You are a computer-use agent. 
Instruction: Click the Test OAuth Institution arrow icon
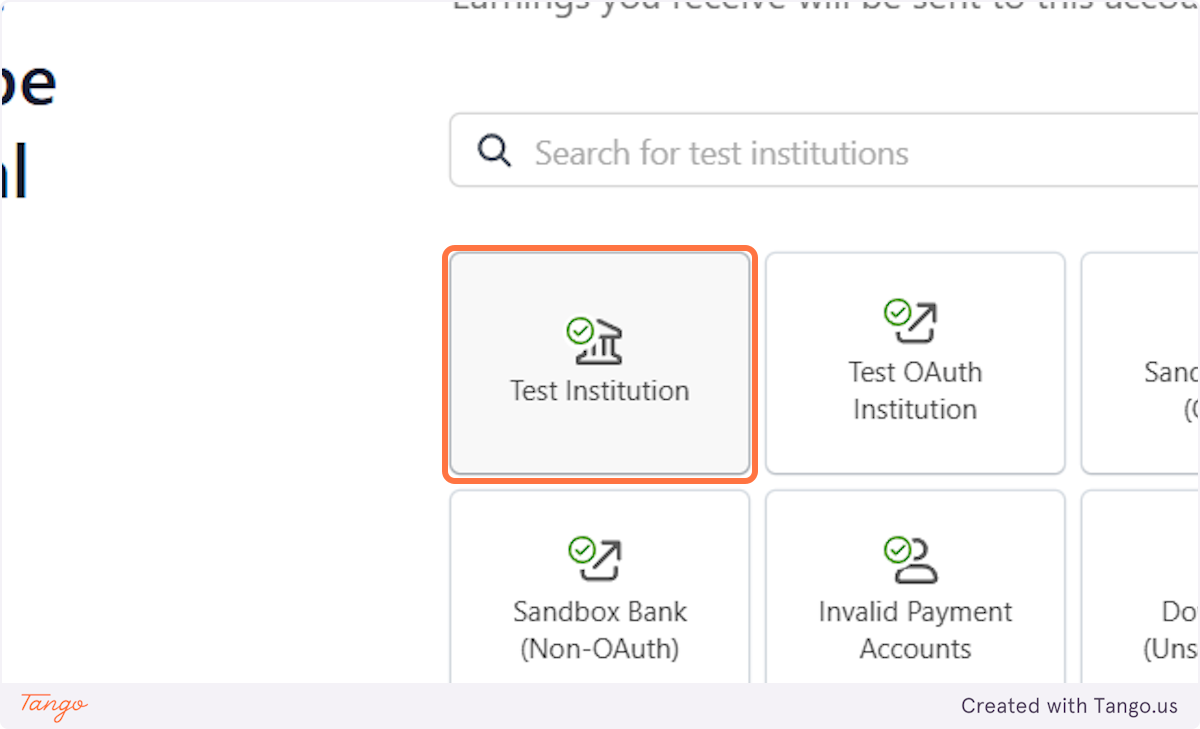pos(915,323)
